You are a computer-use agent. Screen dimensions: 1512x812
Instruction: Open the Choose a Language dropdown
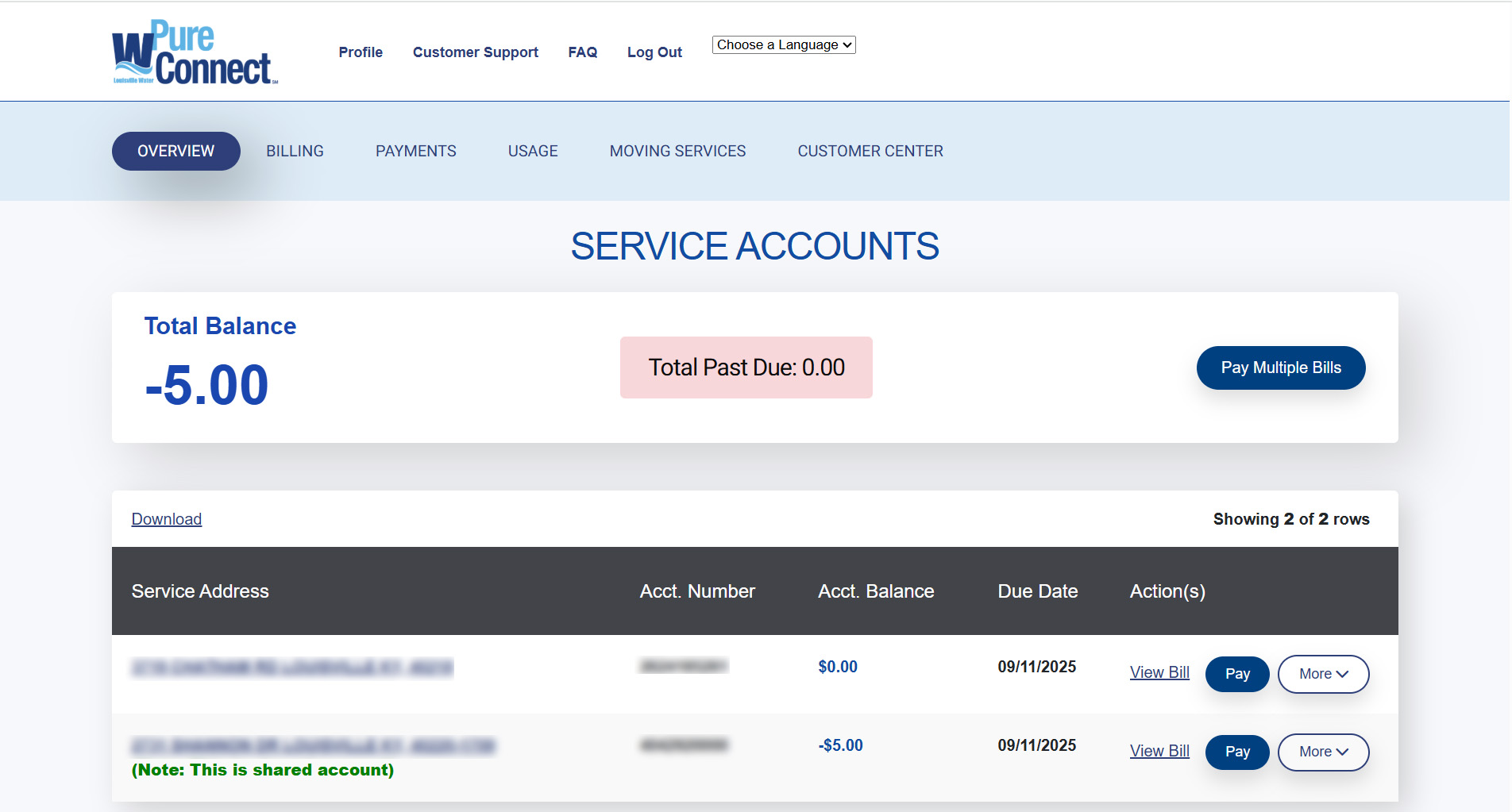click(783, 45)
